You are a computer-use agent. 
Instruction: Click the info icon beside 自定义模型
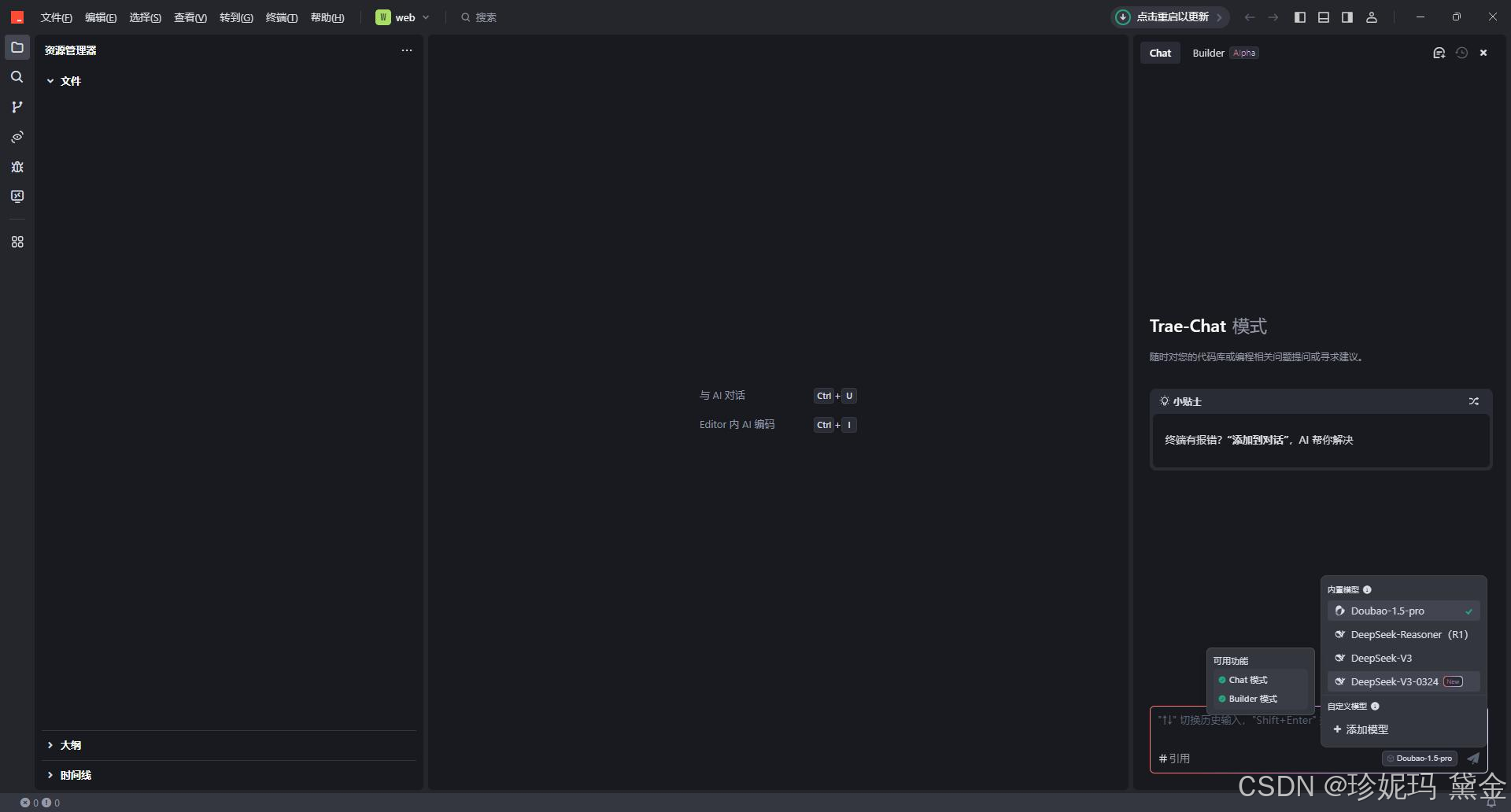pos(1375,706)
